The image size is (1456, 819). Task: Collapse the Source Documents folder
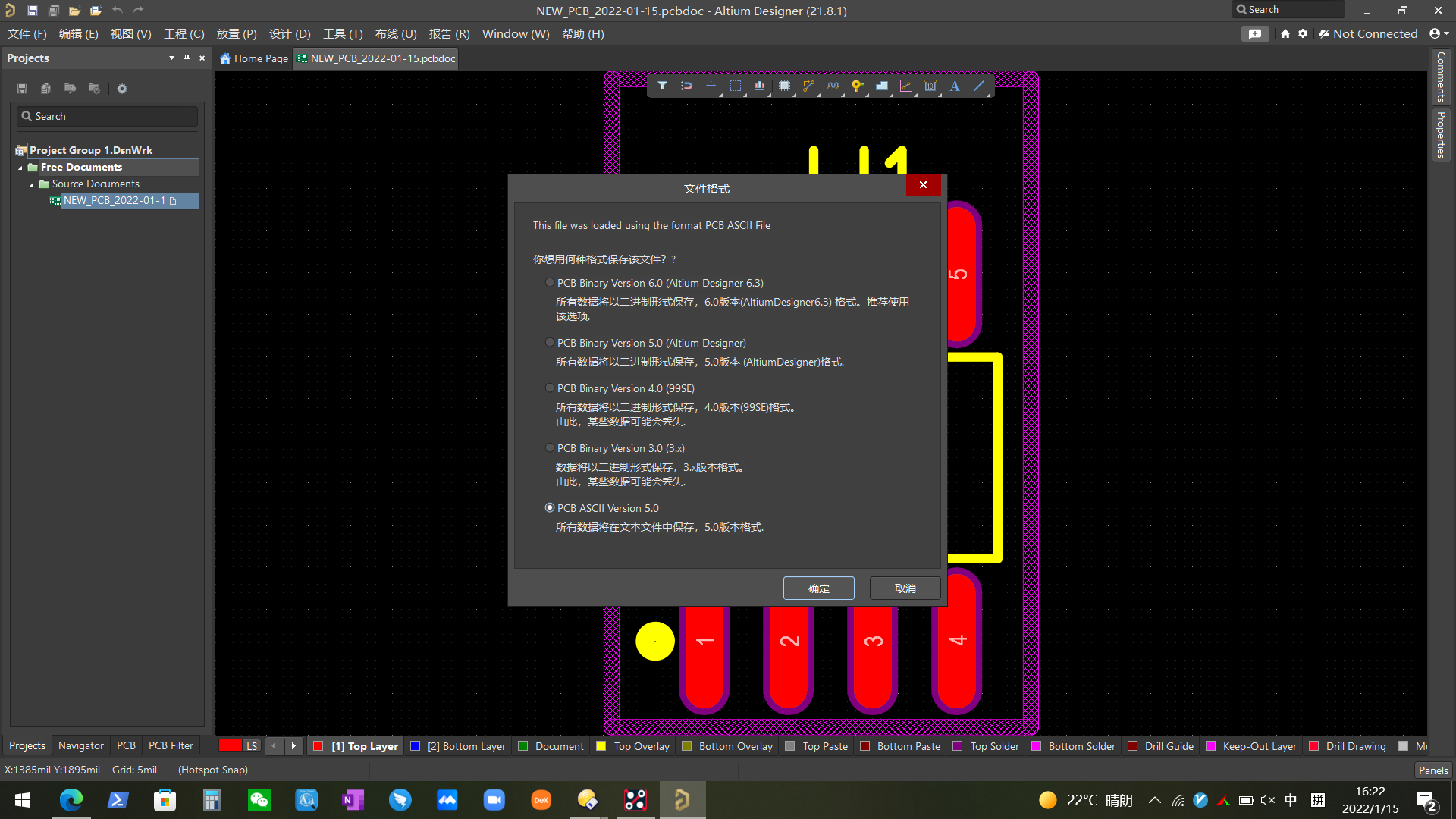[33, 184]
